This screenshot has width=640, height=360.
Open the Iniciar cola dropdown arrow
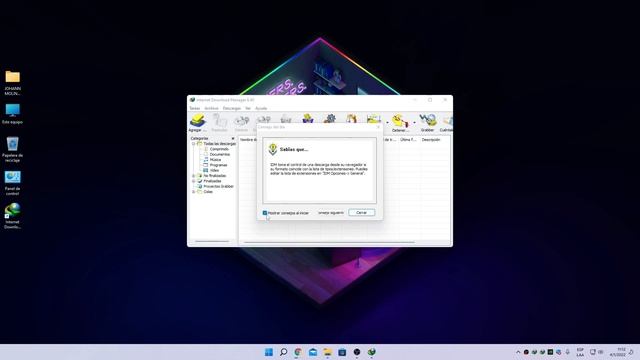click(387, 122)
